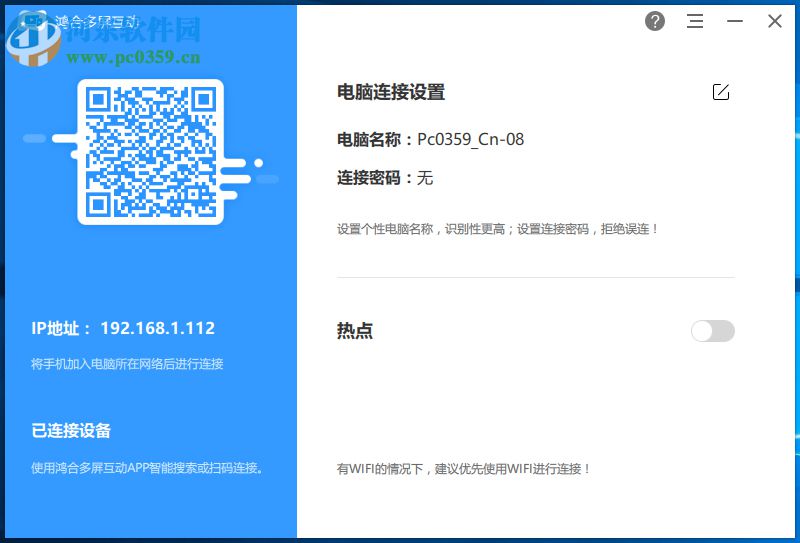This screenshot has width=800, height=543.
Task: Click the 鸿合多屏互动 app logo icon
Action: [32, 21]
